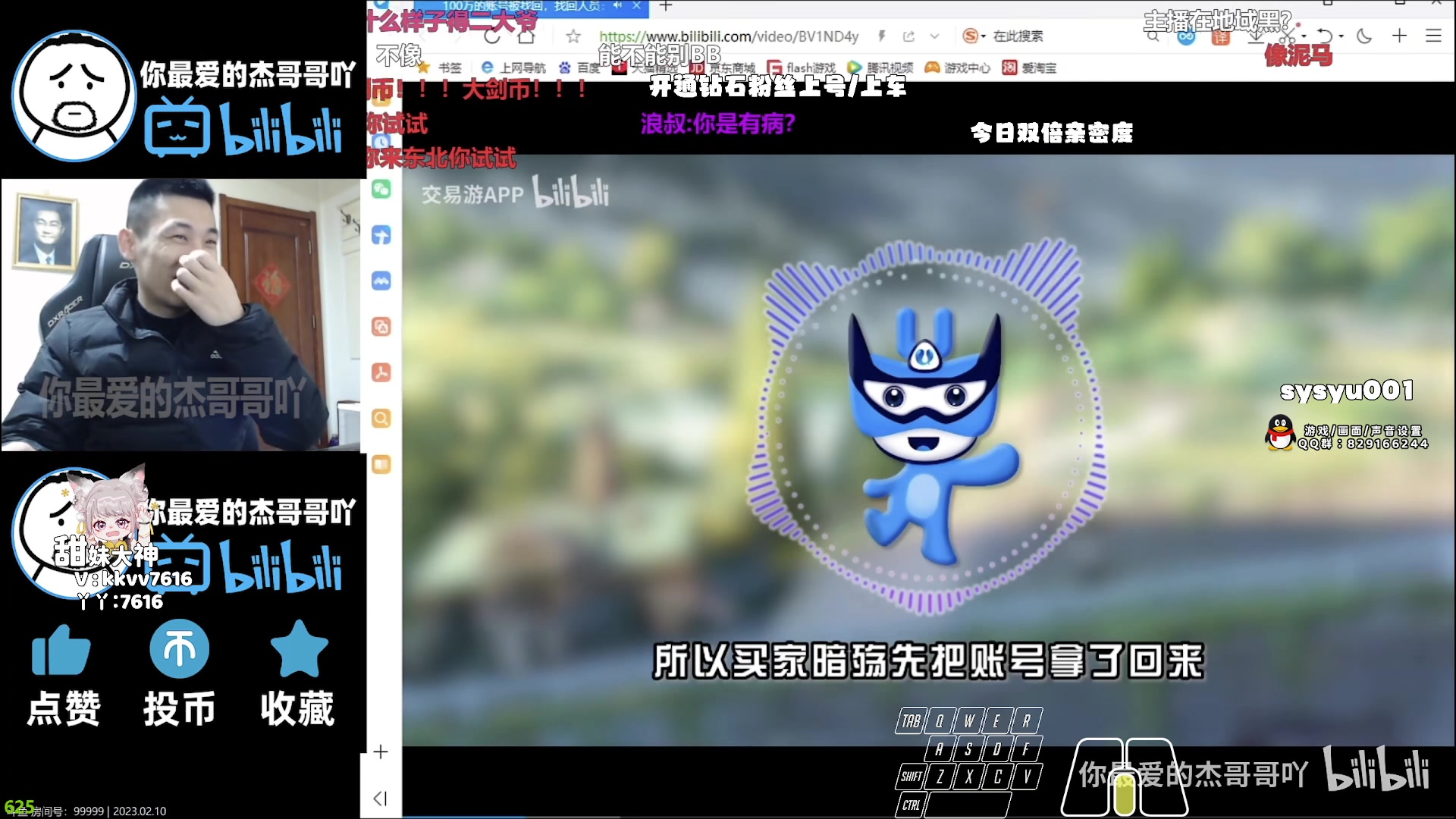Click the 收藏 star icon
1456x819 pixels.
pos(300,648)
